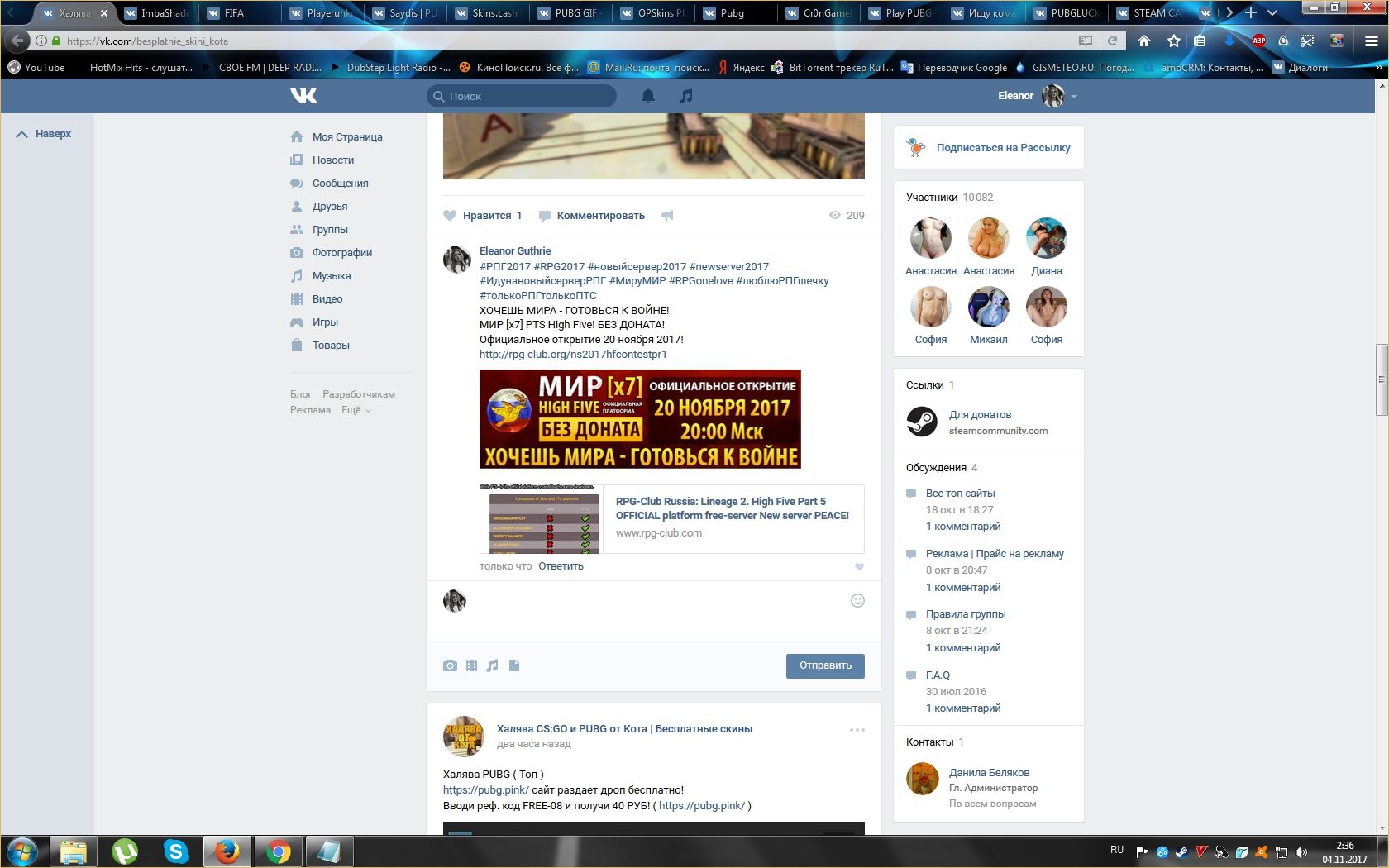Close the current Халява tab

click(x=103, y=13)
